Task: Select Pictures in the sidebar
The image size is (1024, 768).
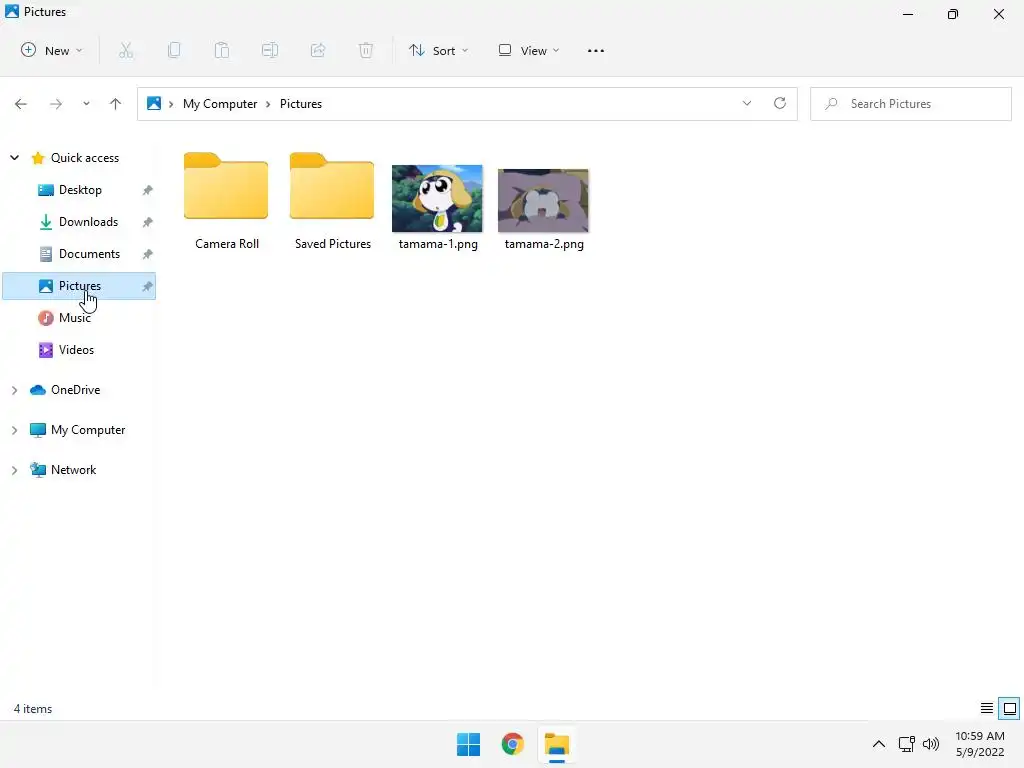Action: click(79, 286)
